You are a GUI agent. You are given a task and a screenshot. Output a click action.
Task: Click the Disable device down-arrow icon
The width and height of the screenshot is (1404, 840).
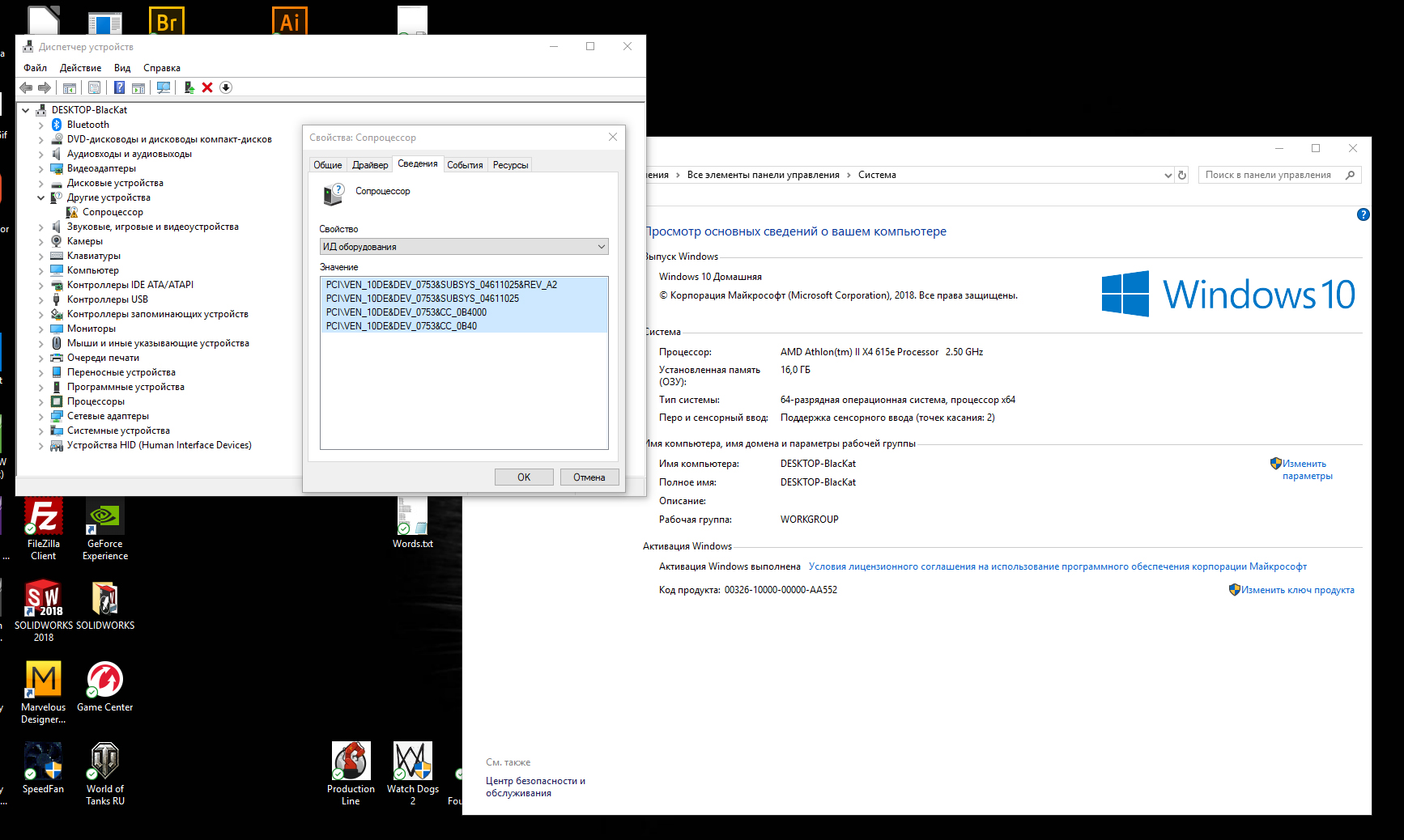[226, 87]
